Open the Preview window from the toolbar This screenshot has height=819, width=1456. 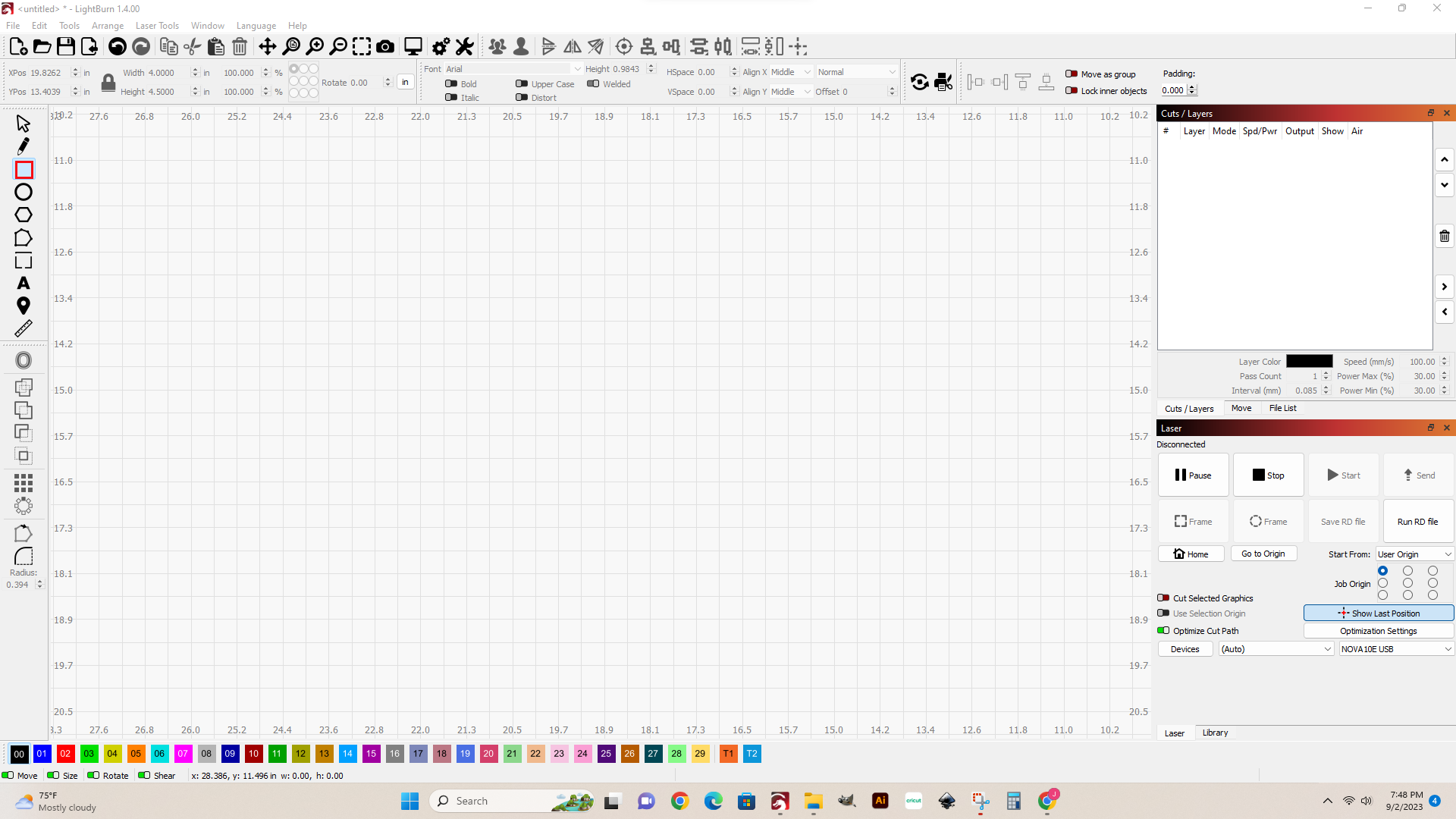(413, 46)
